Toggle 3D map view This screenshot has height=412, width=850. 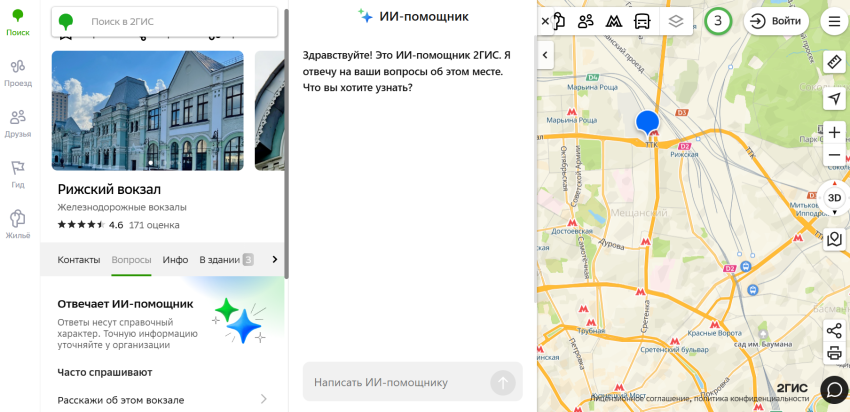(834, 197)
